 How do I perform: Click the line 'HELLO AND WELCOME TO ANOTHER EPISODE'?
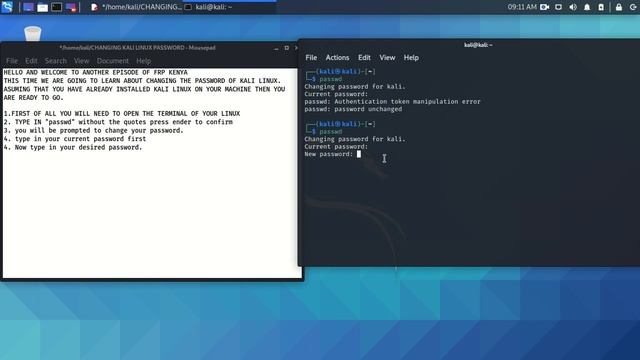point(96,72)
